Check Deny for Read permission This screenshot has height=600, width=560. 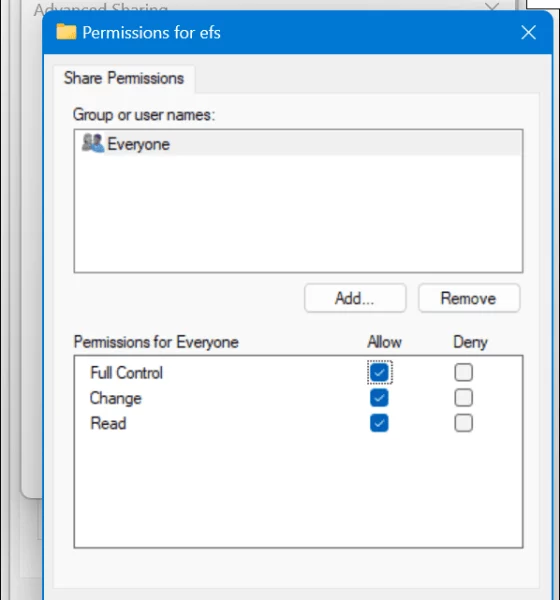coord(464,423)
